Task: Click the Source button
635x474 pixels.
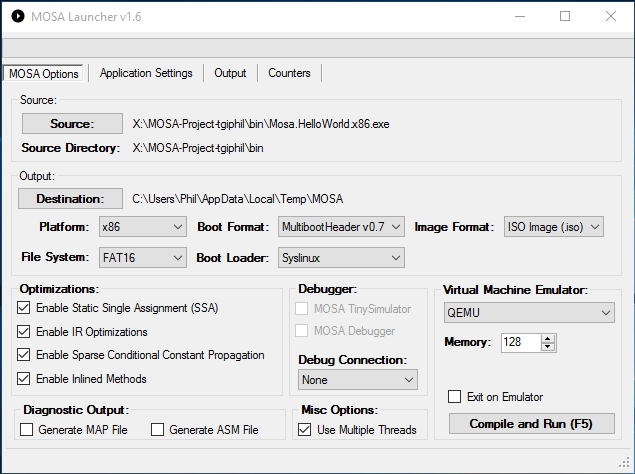Action: tap(72, 124)
